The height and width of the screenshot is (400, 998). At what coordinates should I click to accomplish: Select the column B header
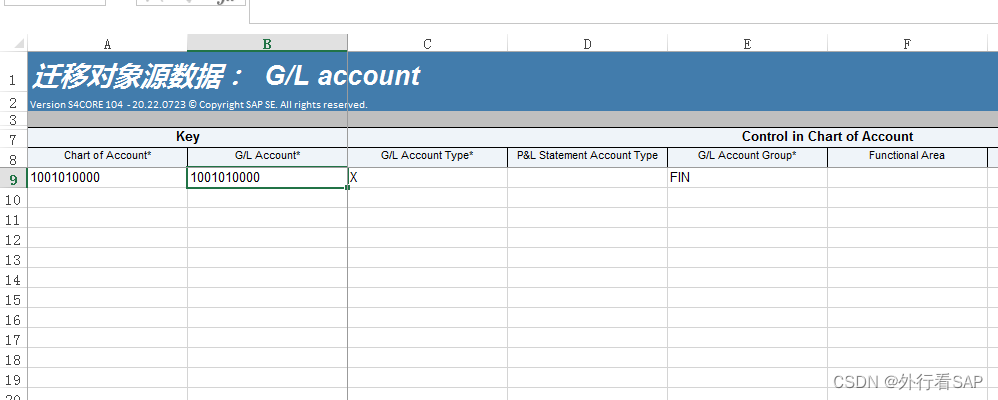[x=267, y=44]
